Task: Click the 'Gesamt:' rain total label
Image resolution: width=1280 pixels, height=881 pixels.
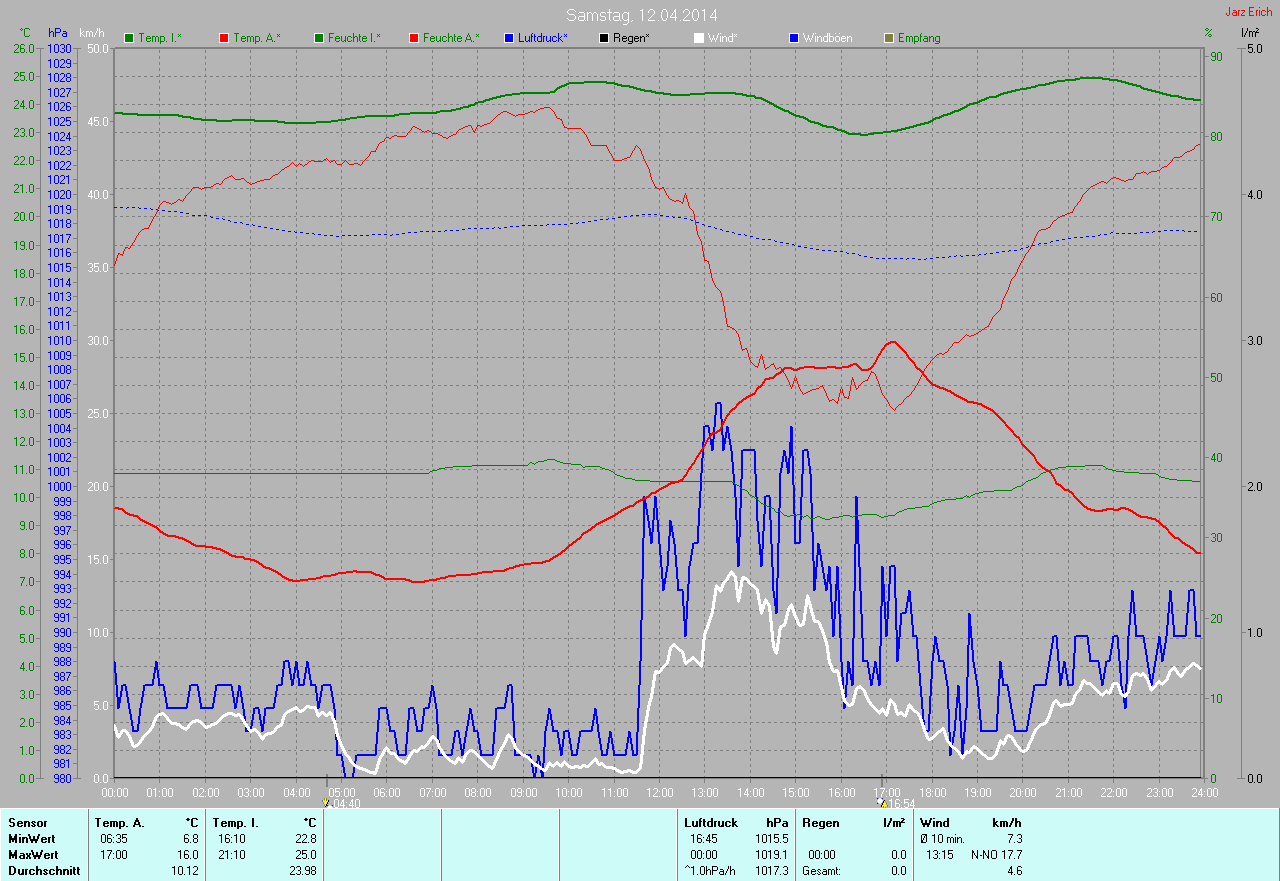Action: pyautogui.click(x=821, y=871)
